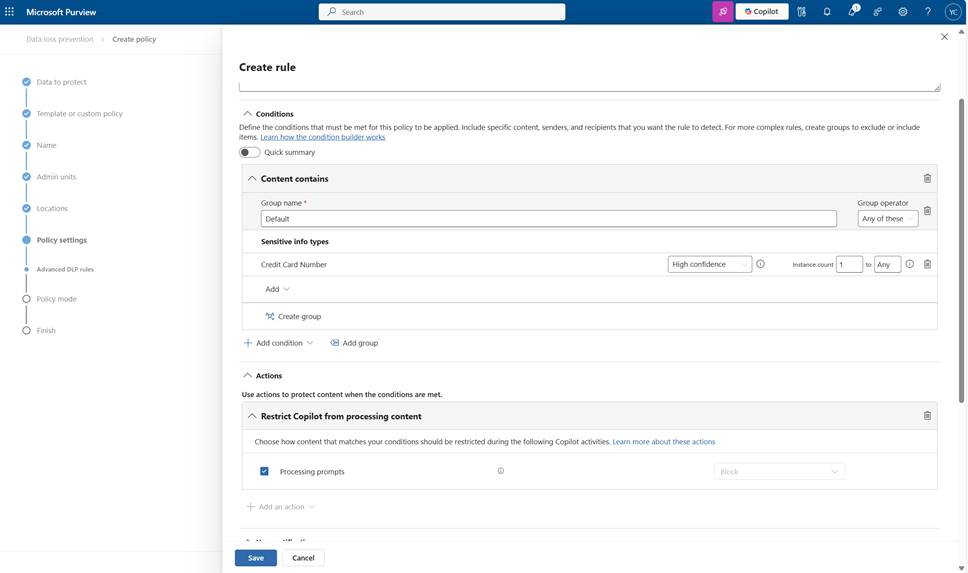Image resolution: width=968 pixels, height=573 pixels.
Task: Go to Locations step in wizard
Action: click(52, 209)
